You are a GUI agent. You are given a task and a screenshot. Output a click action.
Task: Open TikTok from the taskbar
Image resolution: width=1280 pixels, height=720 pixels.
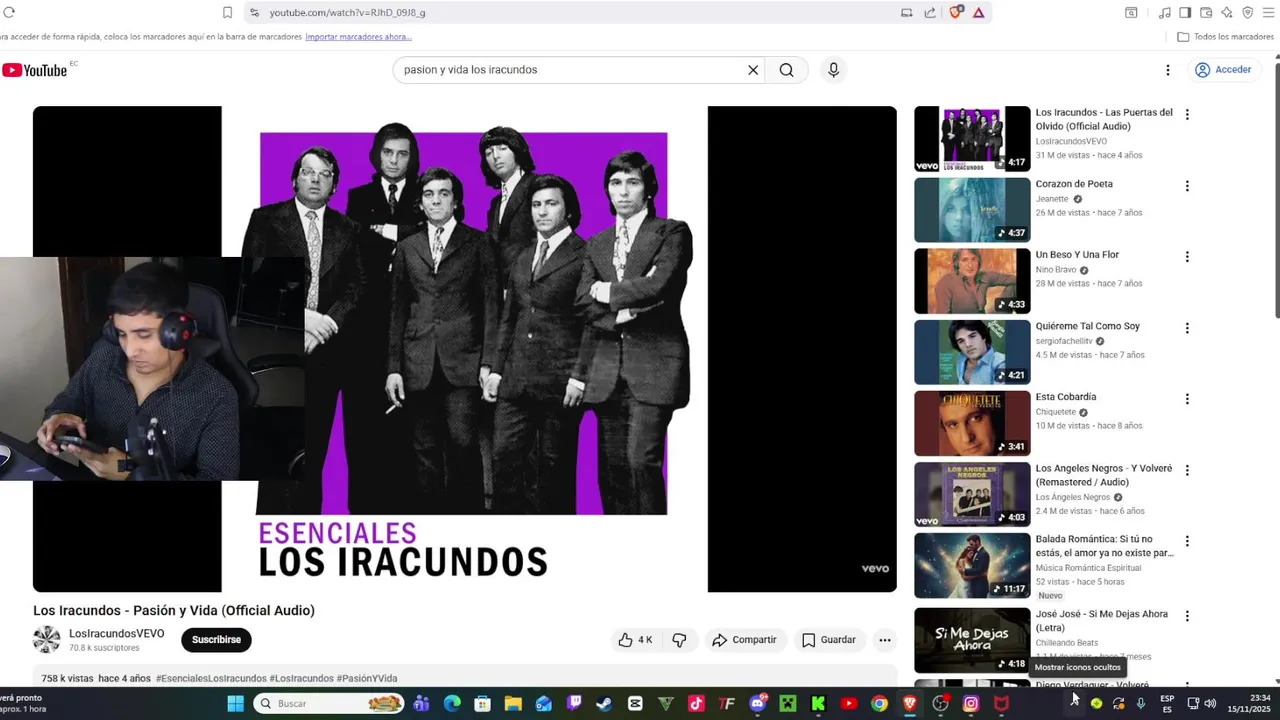coord(696,704)
